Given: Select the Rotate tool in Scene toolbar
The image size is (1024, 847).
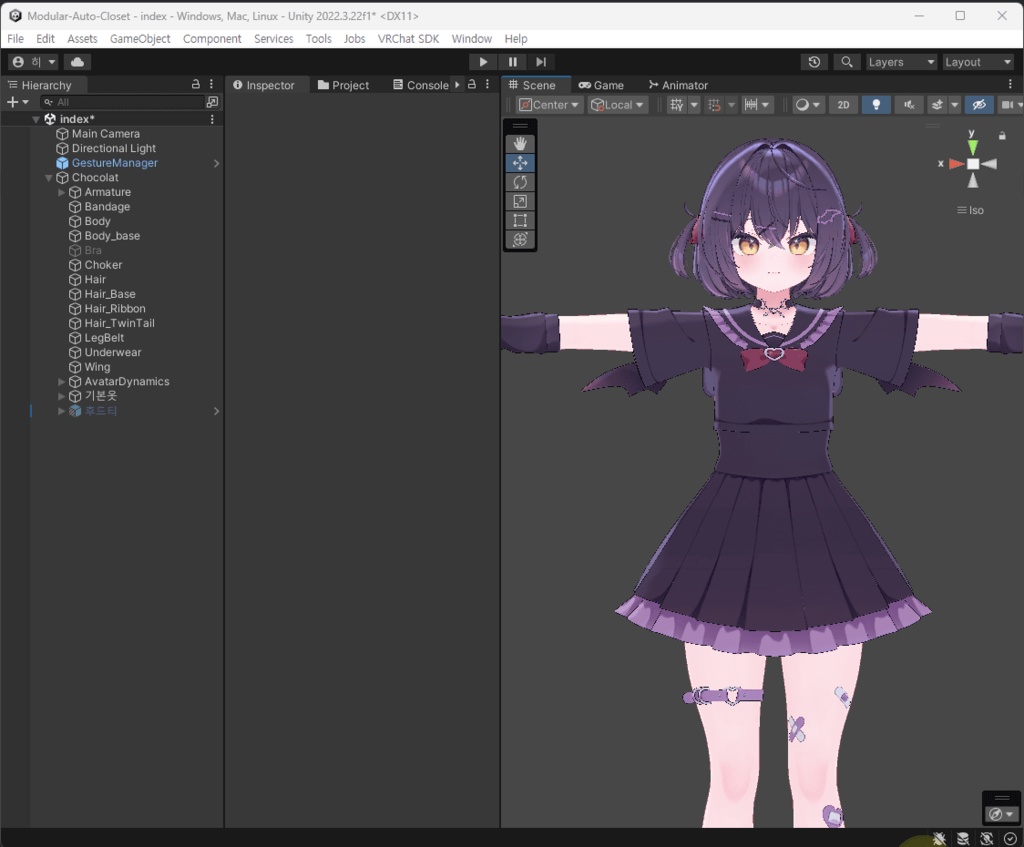Looking at the screenshot, I should tap(520, 182).
